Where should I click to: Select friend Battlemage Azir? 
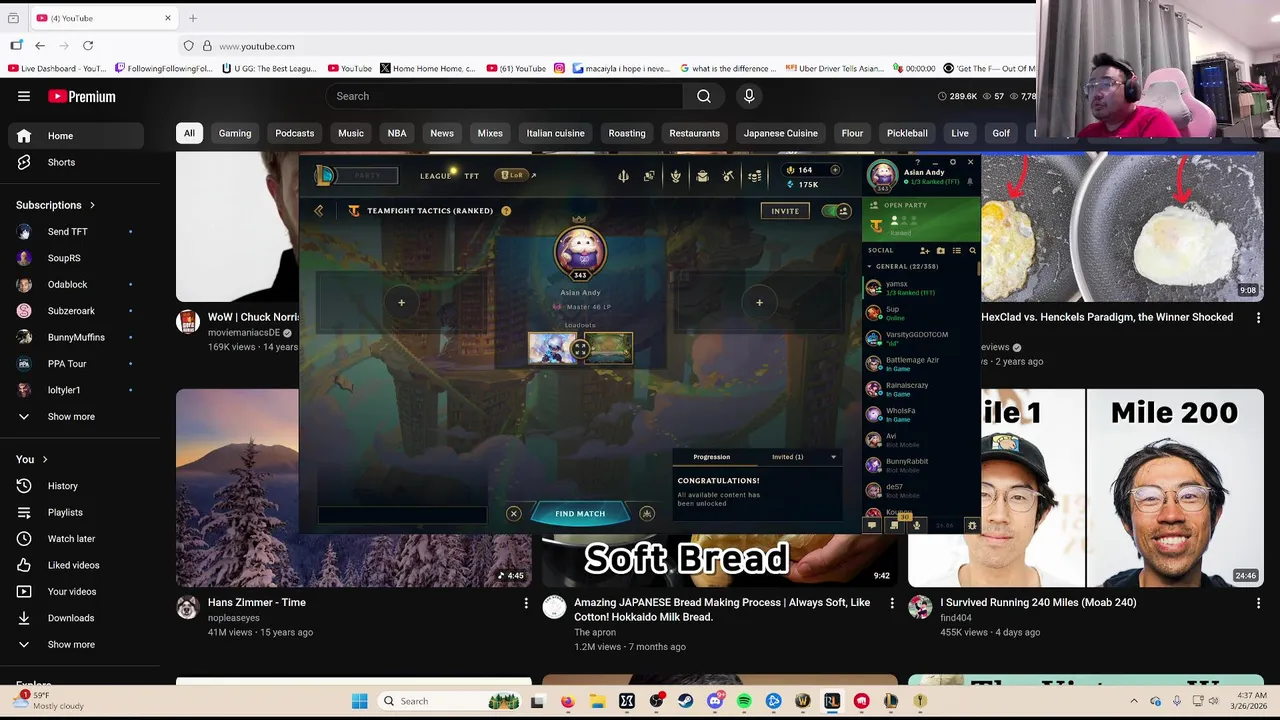pyautogui.click(x=920, y=364)
